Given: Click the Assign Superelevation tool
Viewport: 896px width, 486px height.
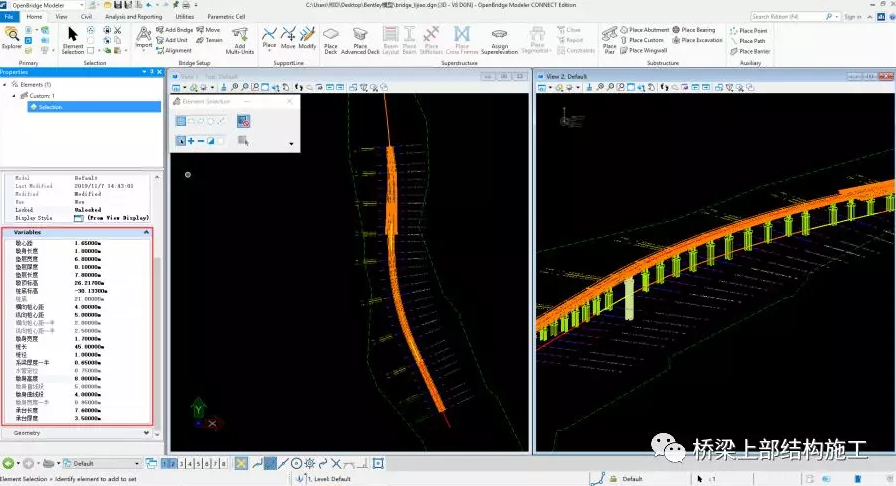Looking at the screenshot, I should pyautogui.click(x=499, y=40).
